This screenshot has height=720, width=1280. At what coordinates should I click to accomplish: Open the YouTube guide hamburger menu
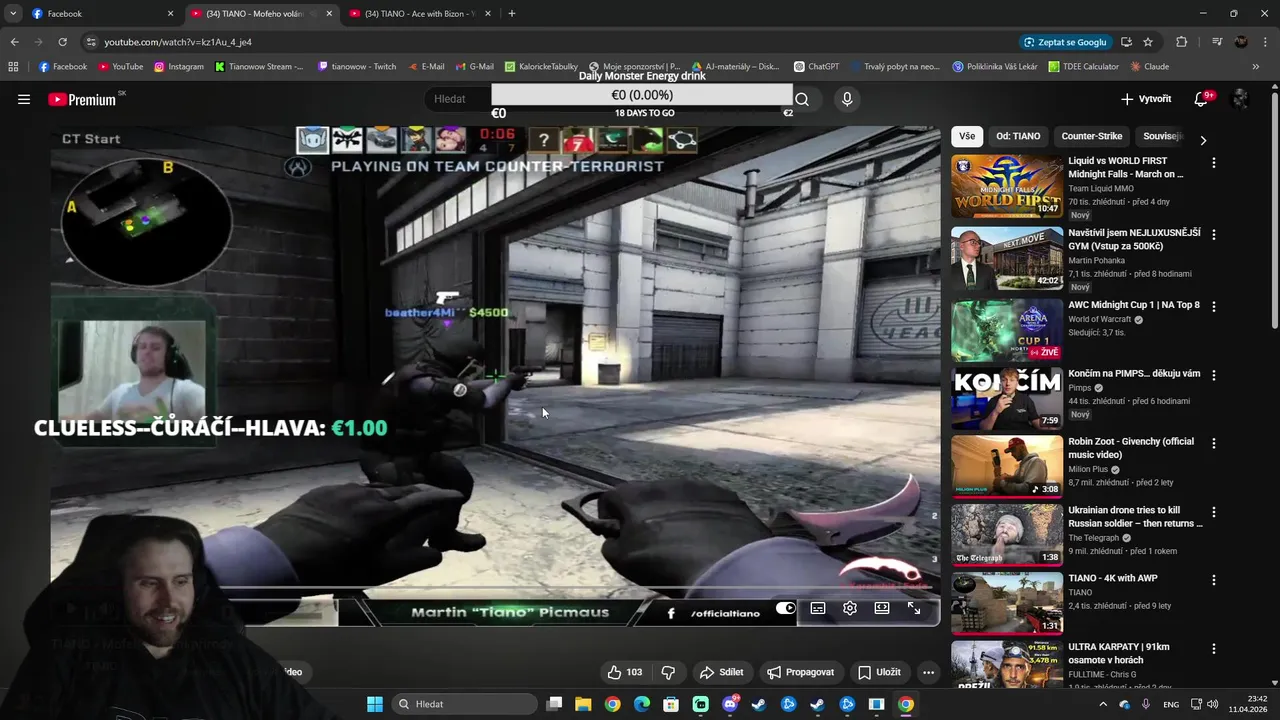tap(24, 99)
